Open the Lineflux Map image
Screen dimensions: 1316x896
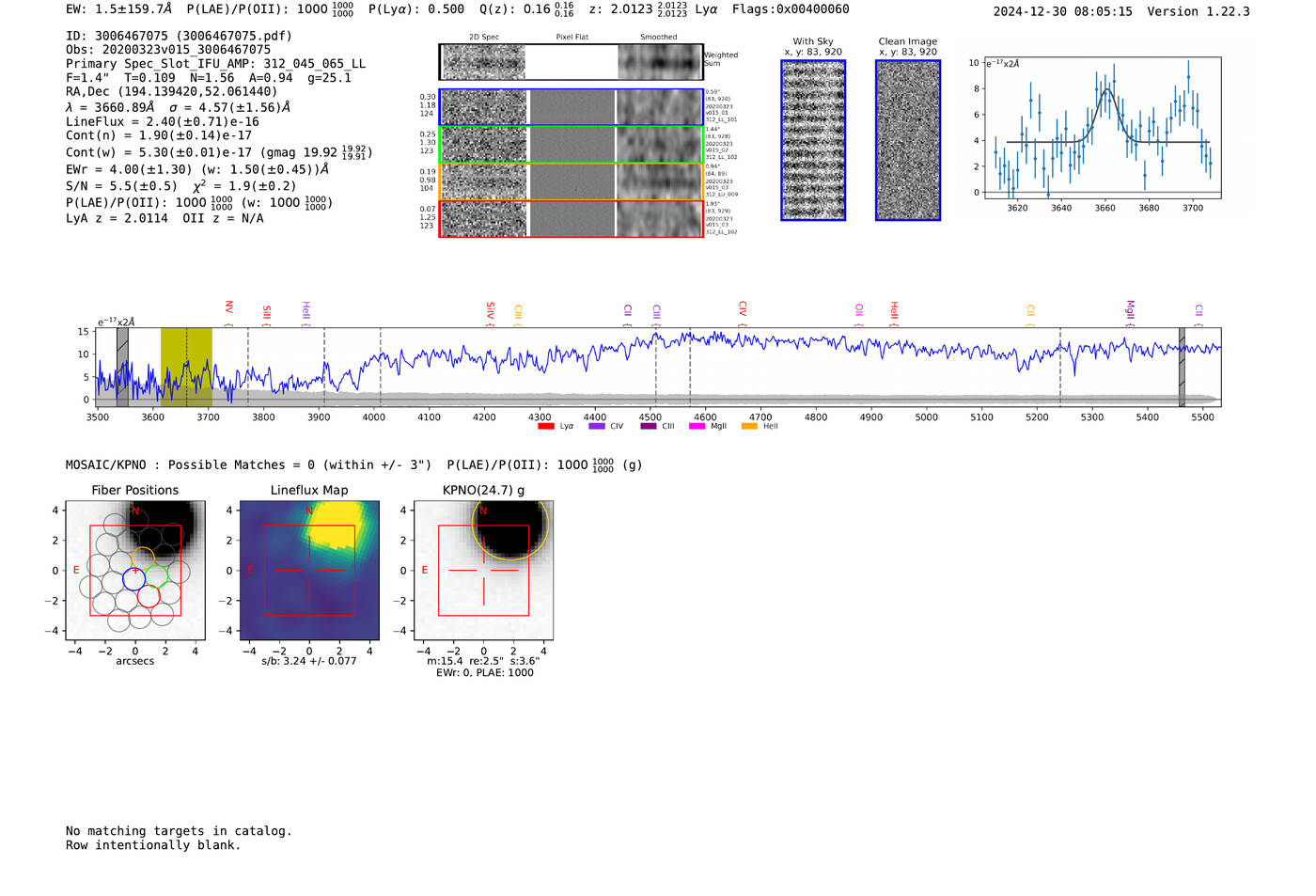tap(309, 571)
